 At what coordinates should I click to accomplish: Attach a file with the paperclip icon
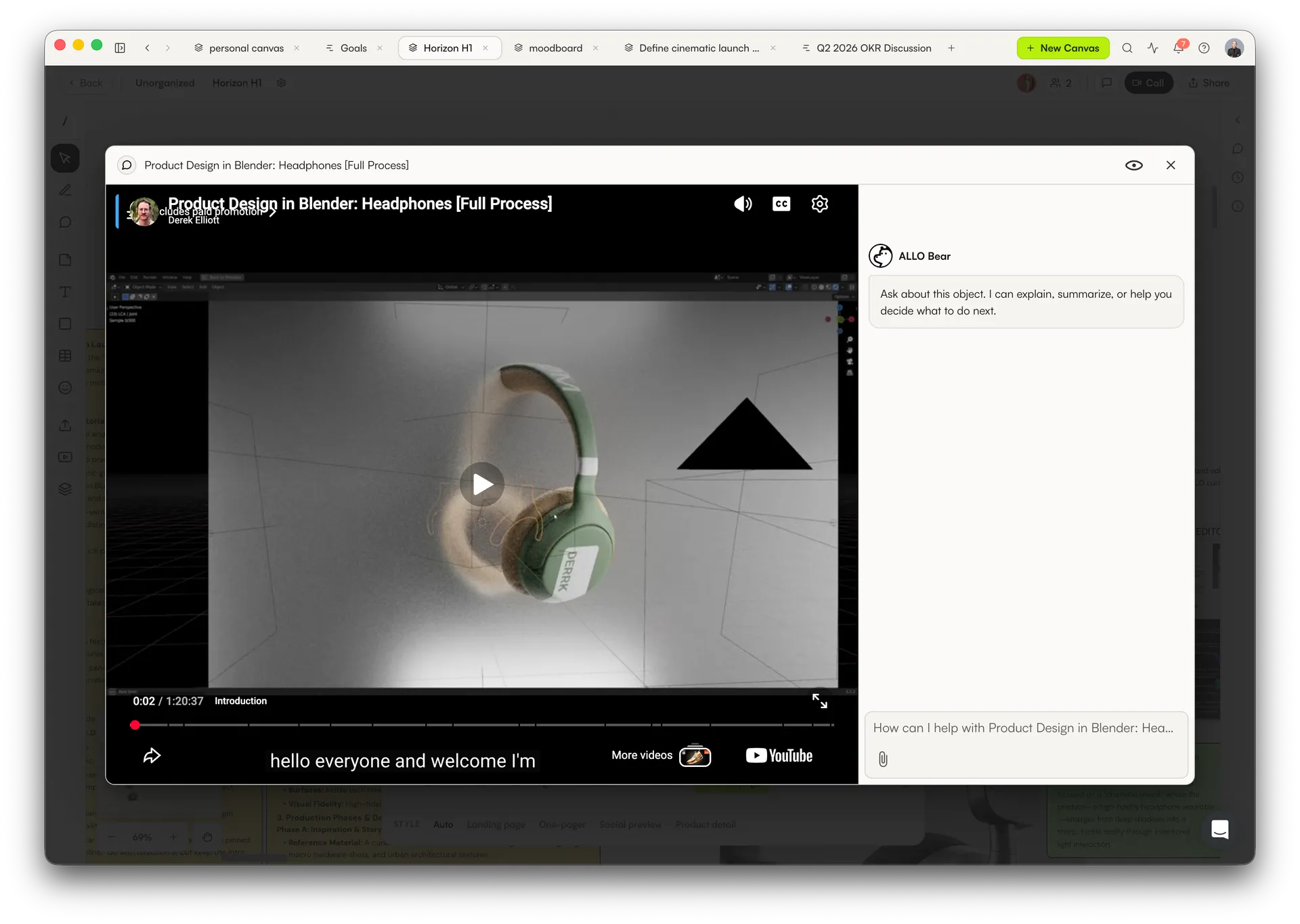[883, 759]
